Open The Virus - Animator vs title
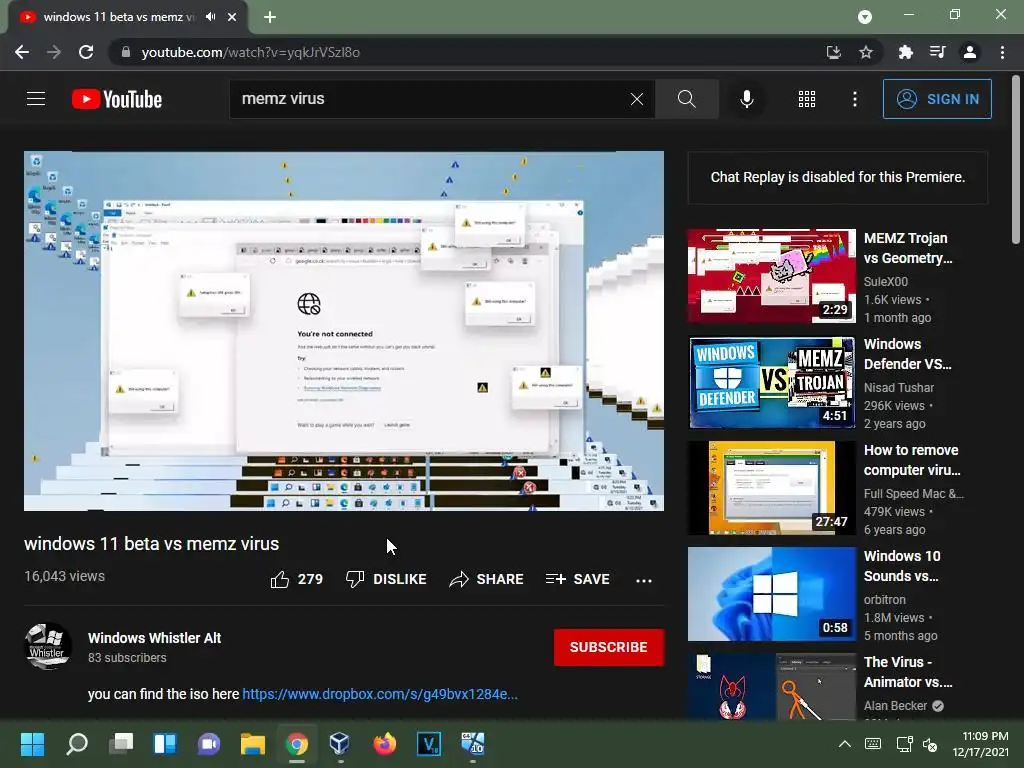This screenshot has width=1024, height=768. tap(908, 672)
